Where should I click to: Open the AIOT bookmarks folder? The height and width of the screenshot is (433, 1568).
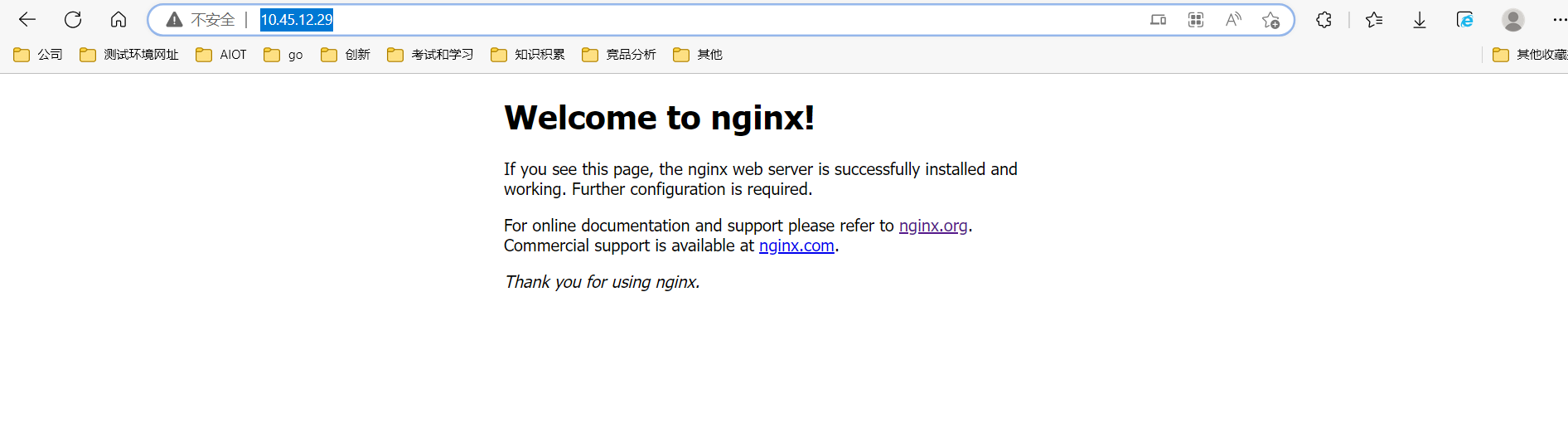point(221,55)
